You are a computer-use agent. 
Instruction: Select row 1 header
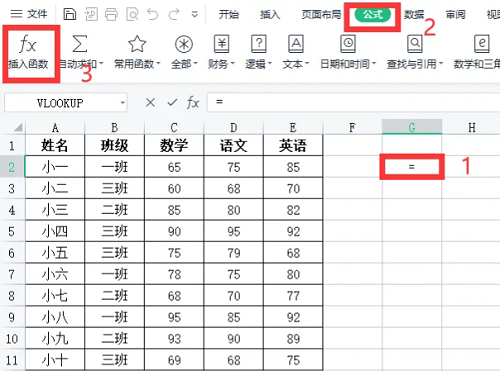tap(12, 146)
